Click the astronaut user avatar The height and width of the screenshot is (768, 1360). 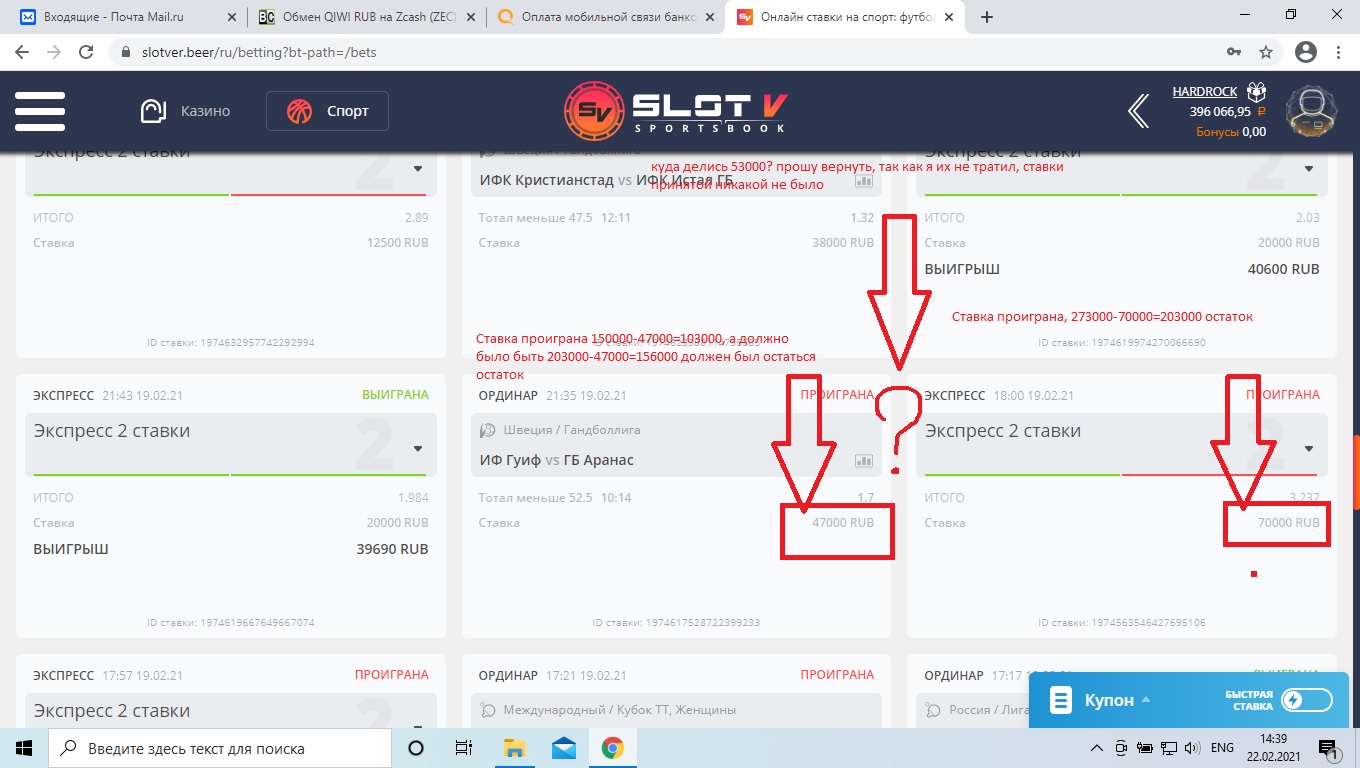coord(1312,111)
